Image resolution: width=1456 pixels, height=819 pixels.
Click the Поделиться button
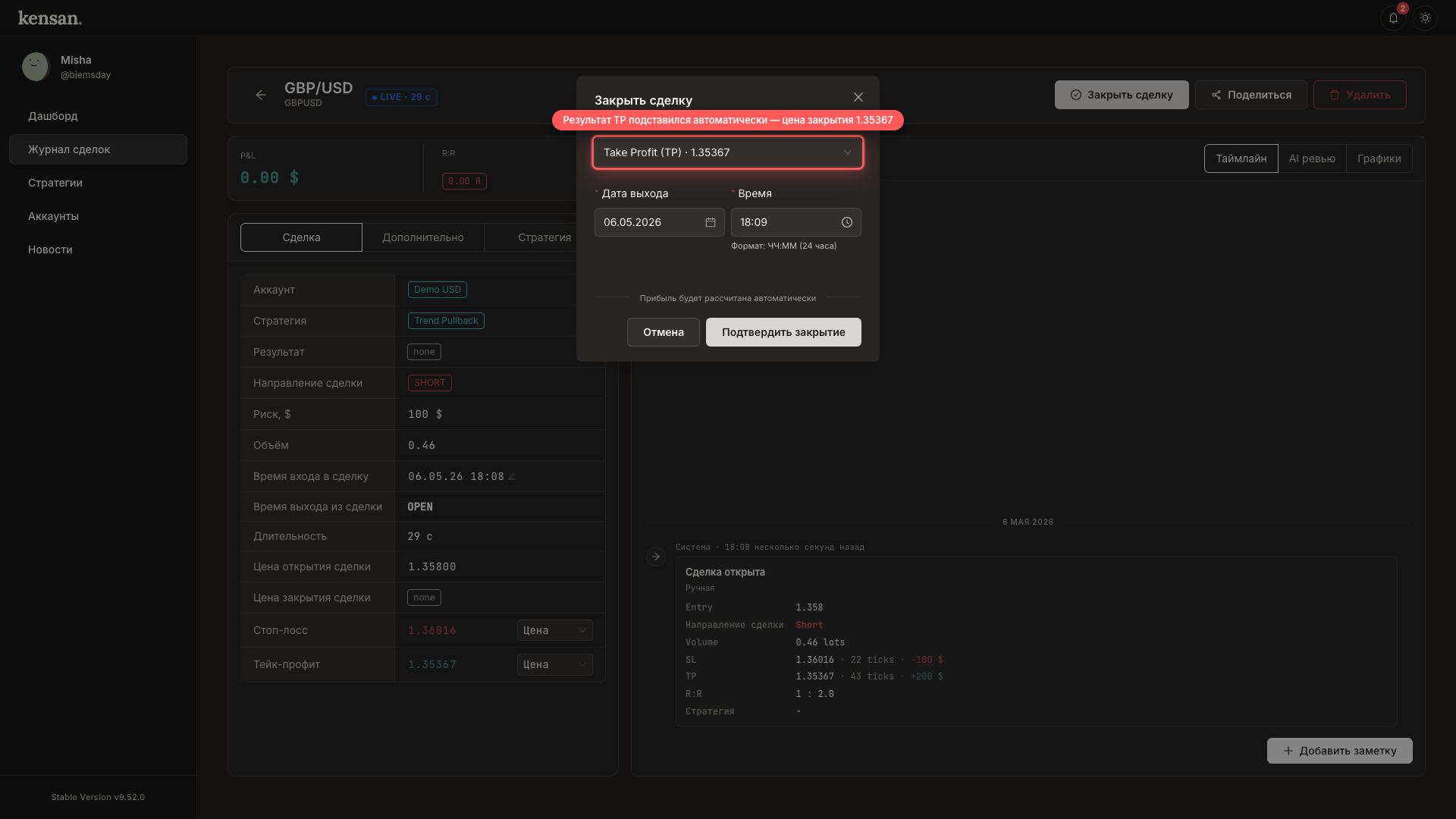pyautogui.click(x=1251, y=95)
